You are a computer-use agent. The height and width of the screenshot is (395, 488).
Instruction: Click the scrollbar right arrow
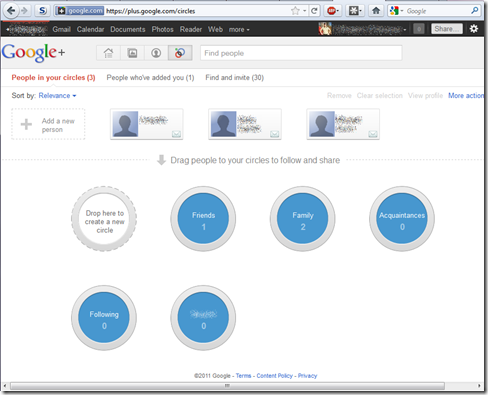480,386
